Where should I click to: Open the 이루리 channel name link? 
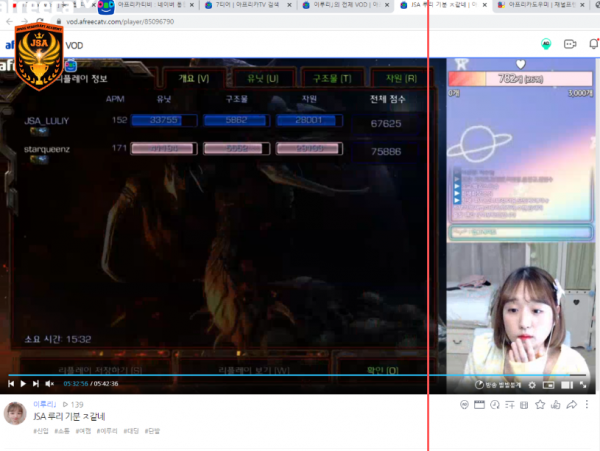coord(45,404)
